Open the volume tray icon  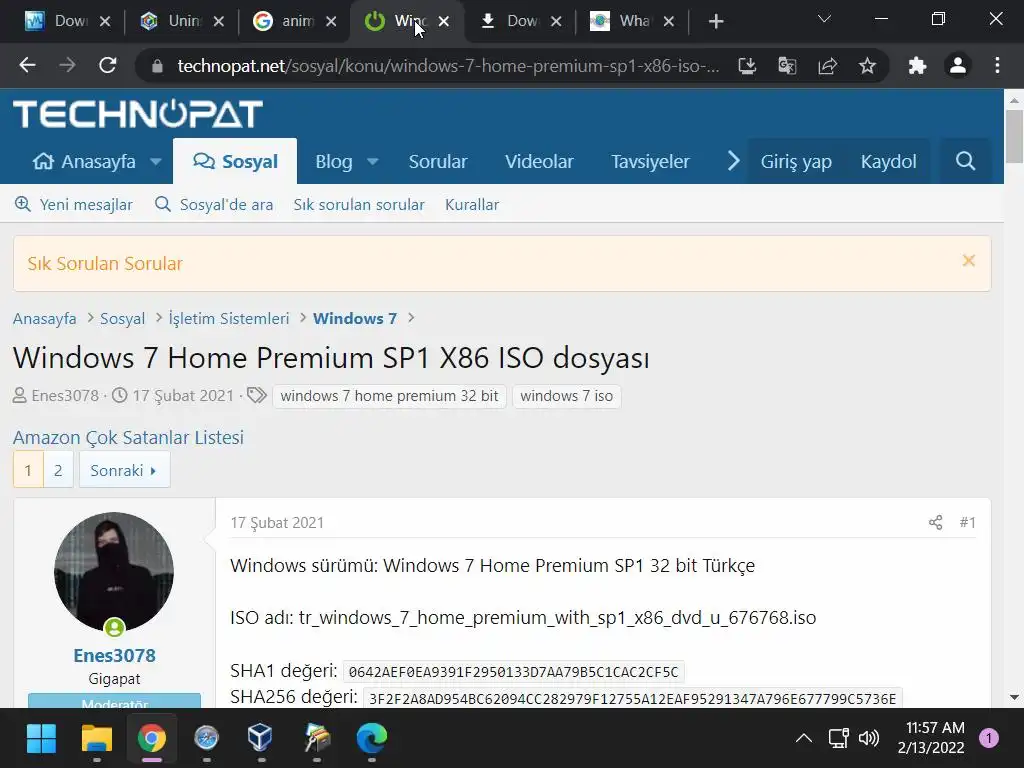pyautogui.click(x=869, y=739)
